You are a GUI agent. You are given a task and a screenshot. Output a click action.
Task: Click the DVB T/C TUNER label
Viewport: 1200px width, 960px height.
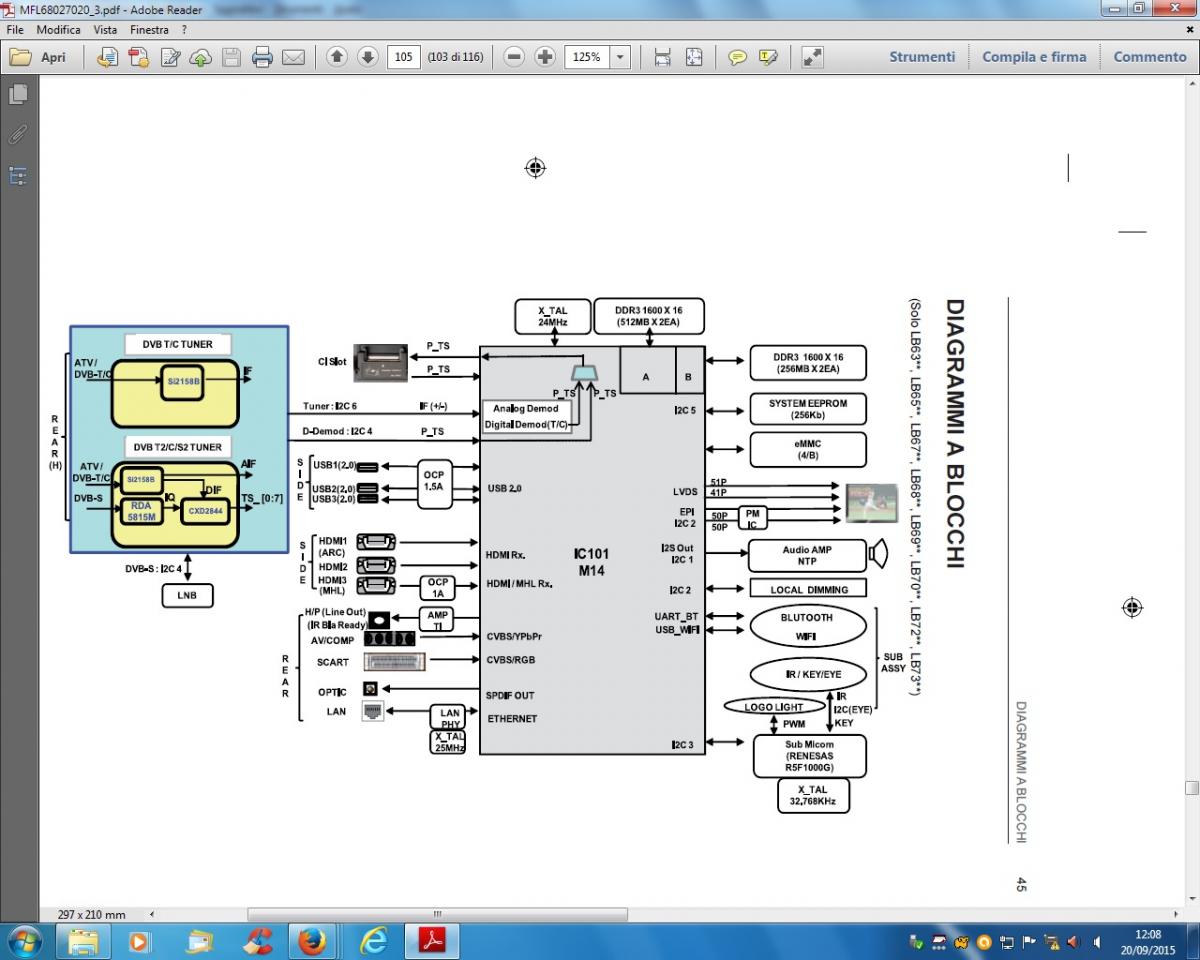click(177, 344)
